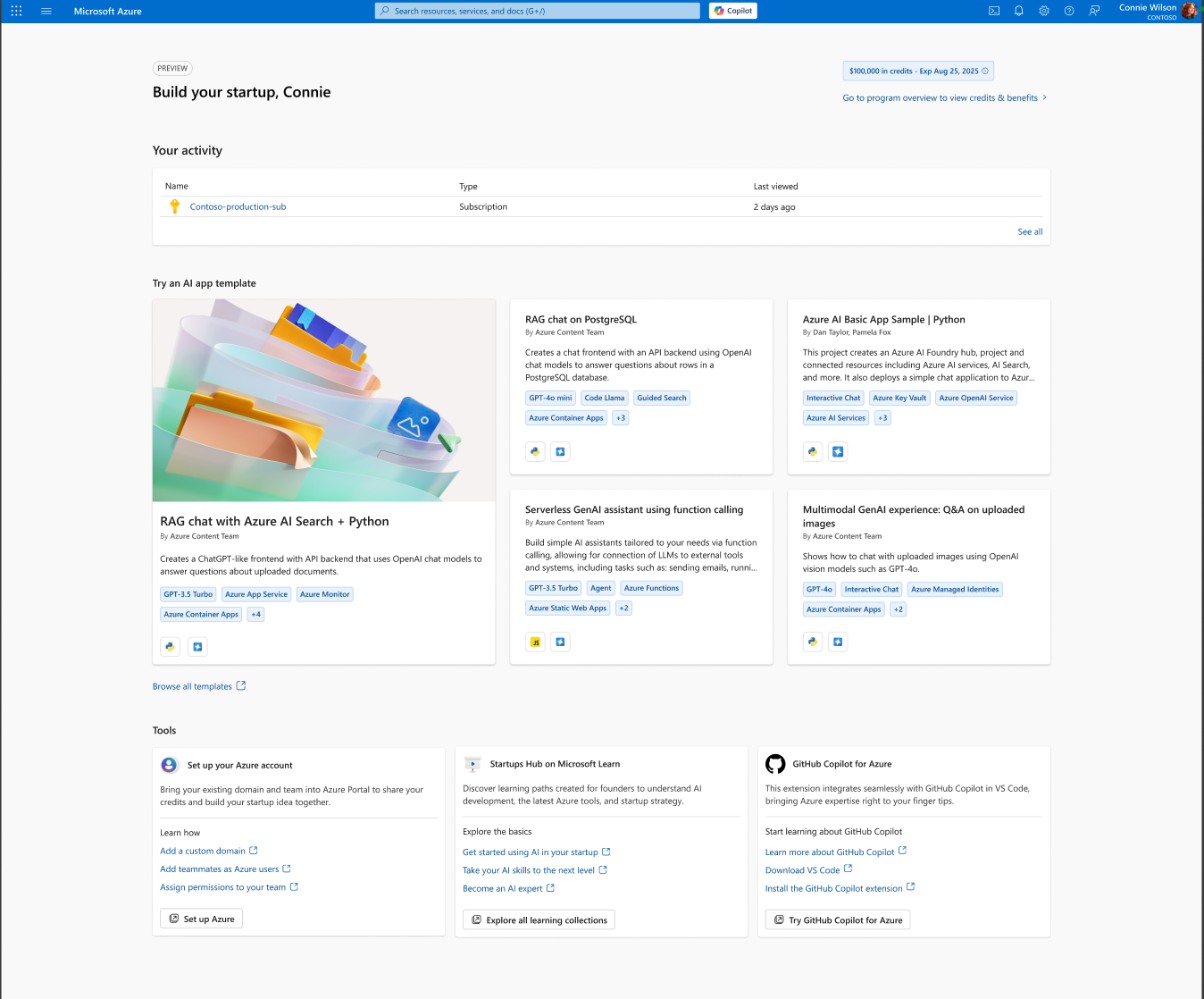Image resolution: width=1204 pixels, height=999 pixels.
Task: Select the GPT-3.5 Turbo tag on Azure AI Search card
Action: [x=188, y=594]
